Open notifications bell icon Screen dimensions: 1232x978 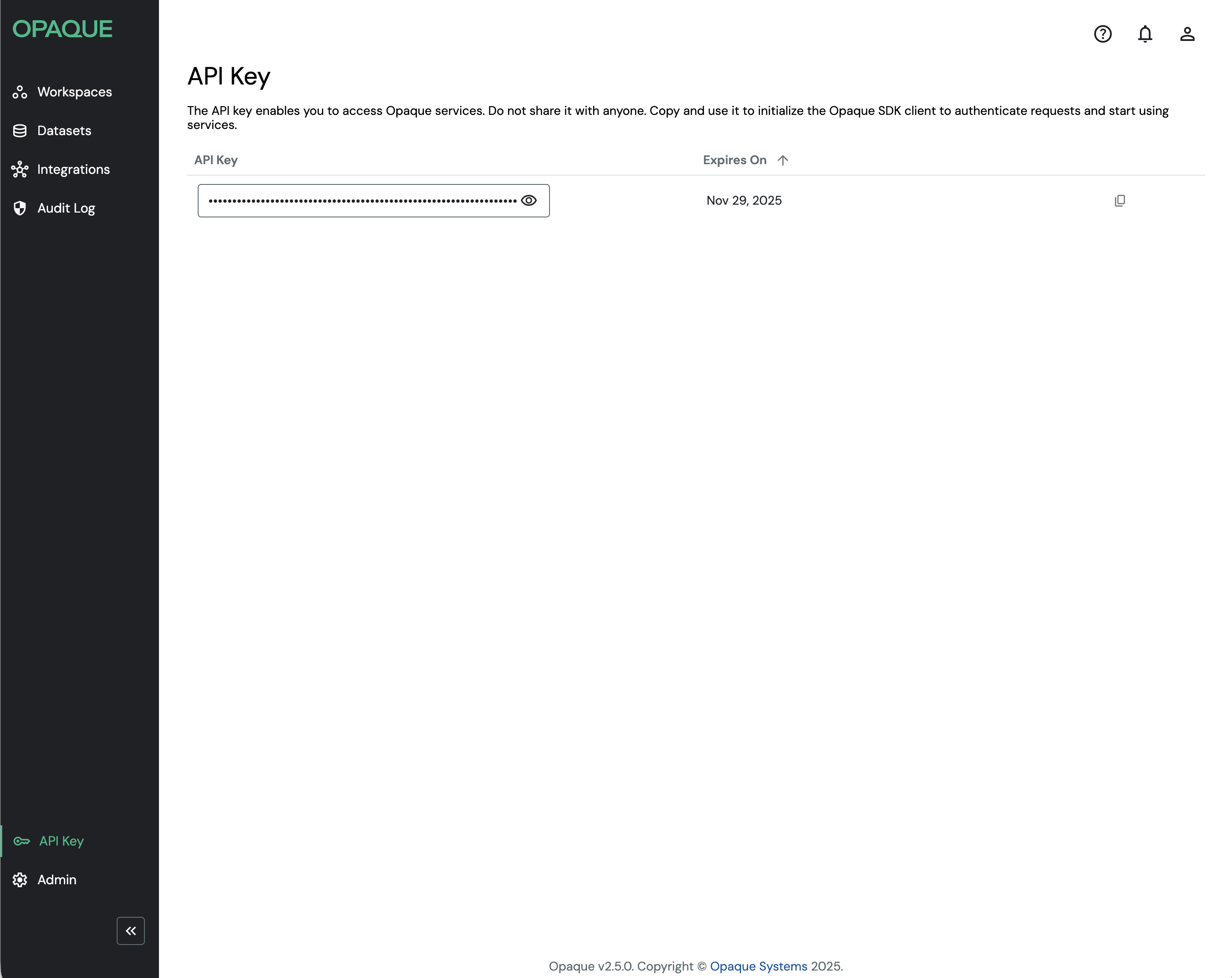coord(1144,34)
